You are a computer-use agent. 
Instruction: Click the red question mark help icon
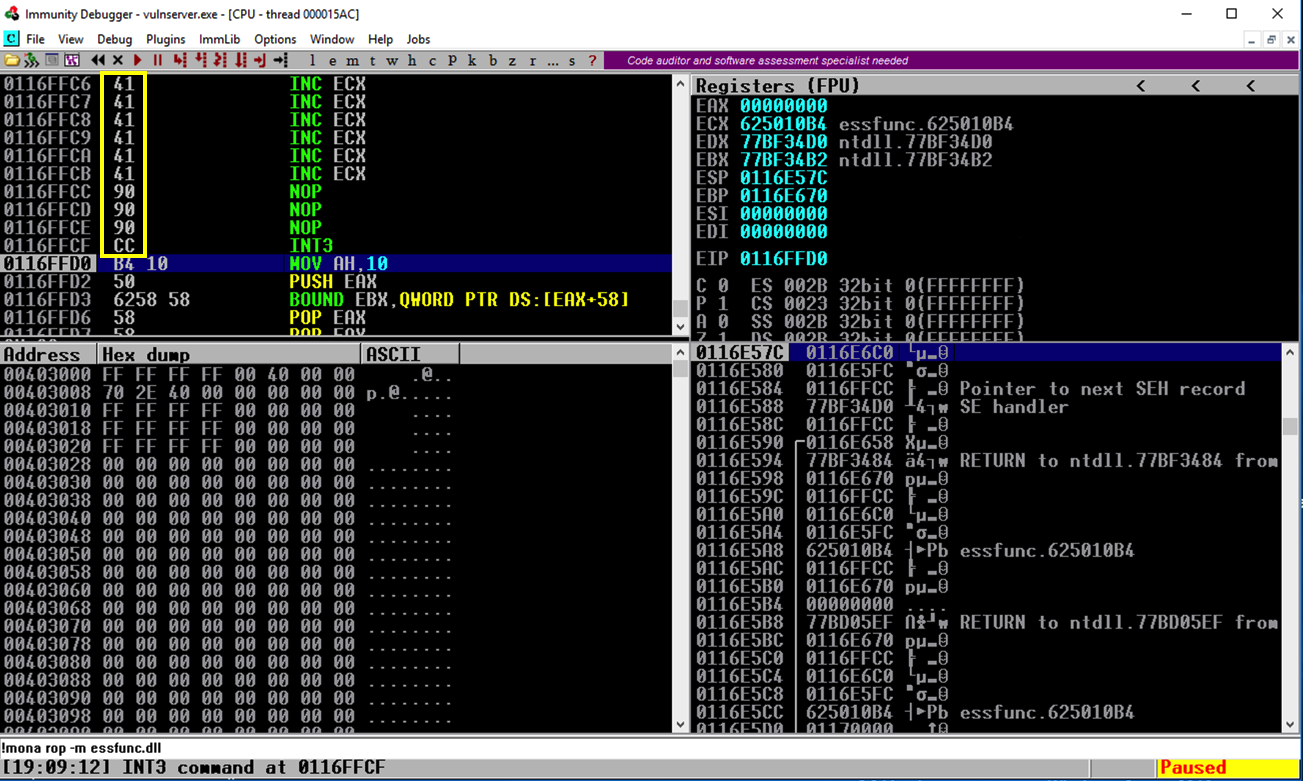pos(592,61)
